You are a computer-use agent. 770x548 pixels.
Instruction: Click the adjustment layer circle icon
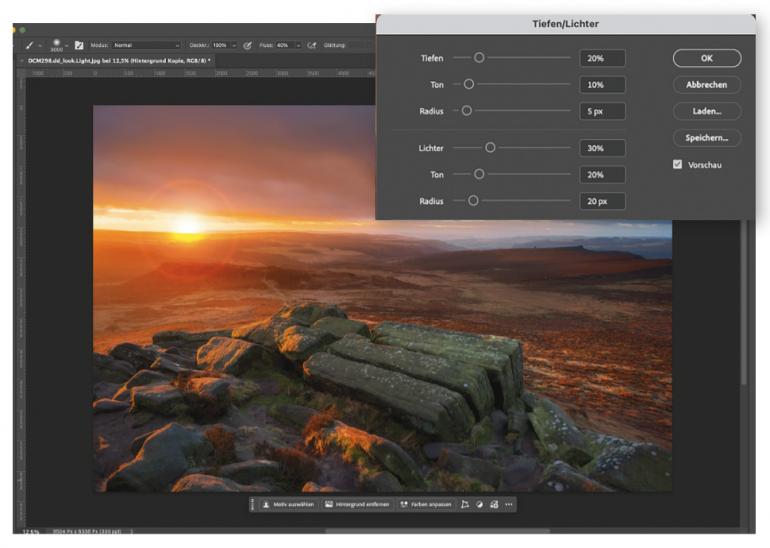[480, 504]
